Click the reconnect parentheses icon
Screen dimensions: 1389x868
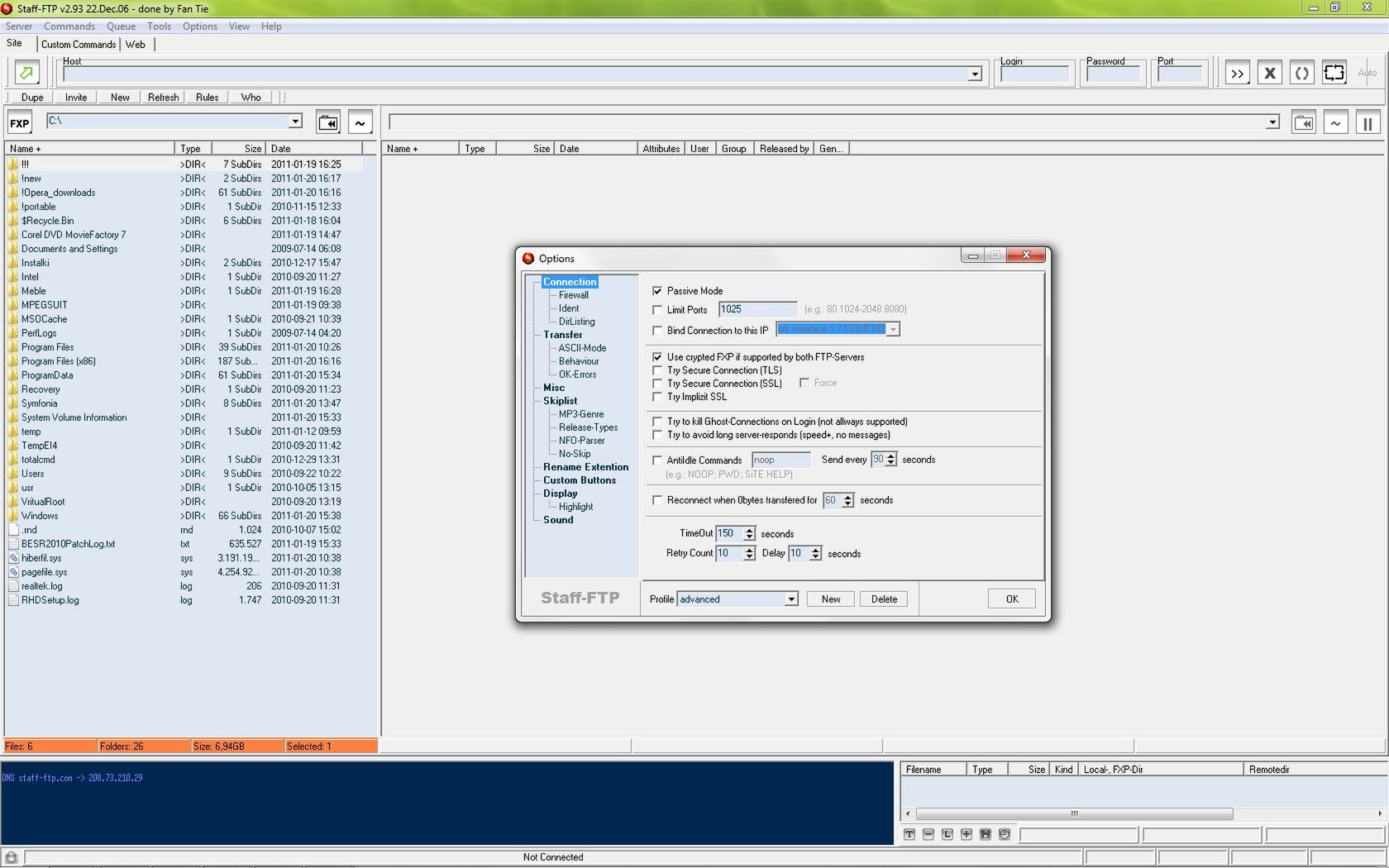(x=1302, y=73)
